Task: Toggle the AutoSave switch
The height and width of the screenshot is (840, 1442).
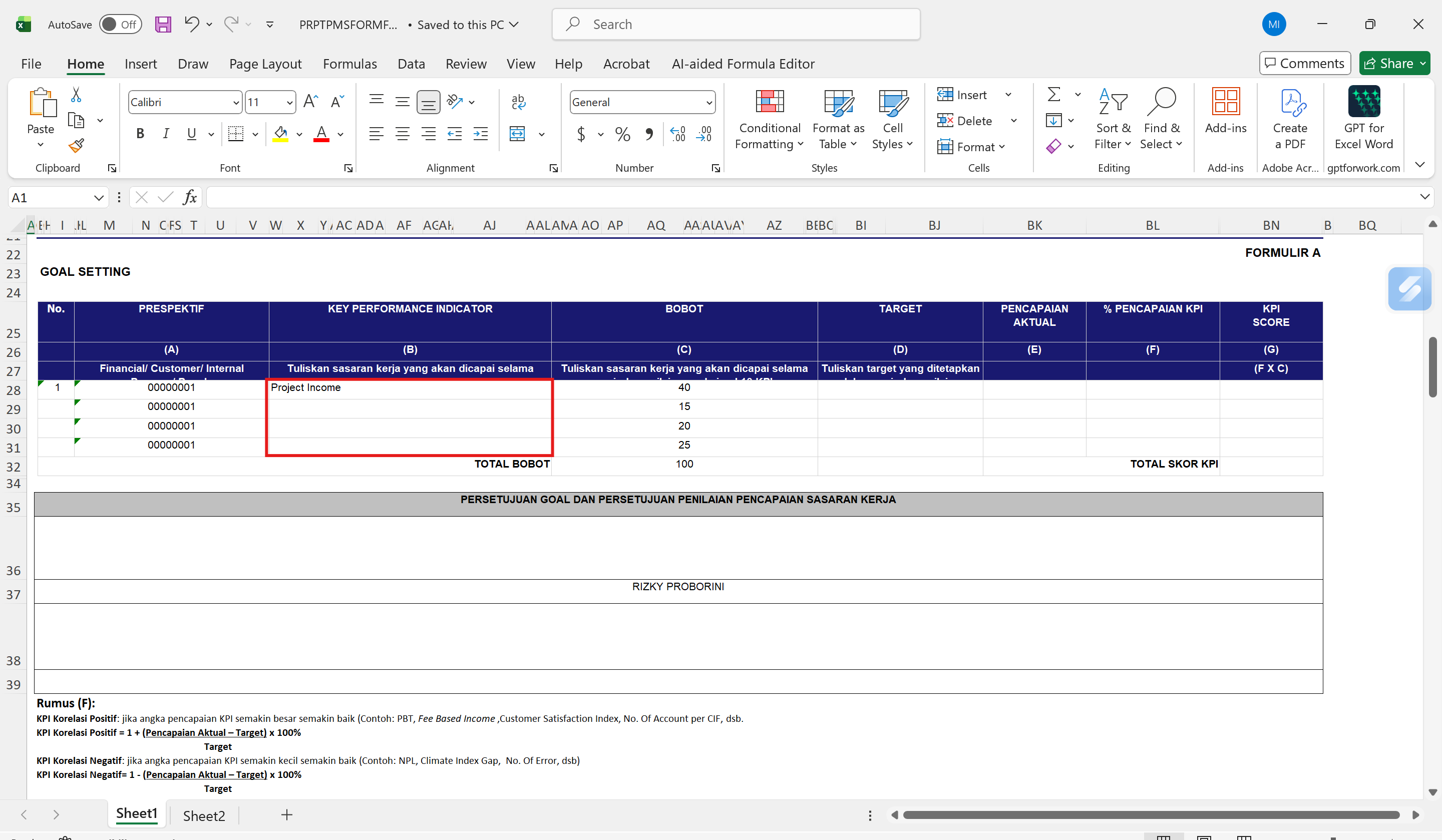Action: click(120, 25)
